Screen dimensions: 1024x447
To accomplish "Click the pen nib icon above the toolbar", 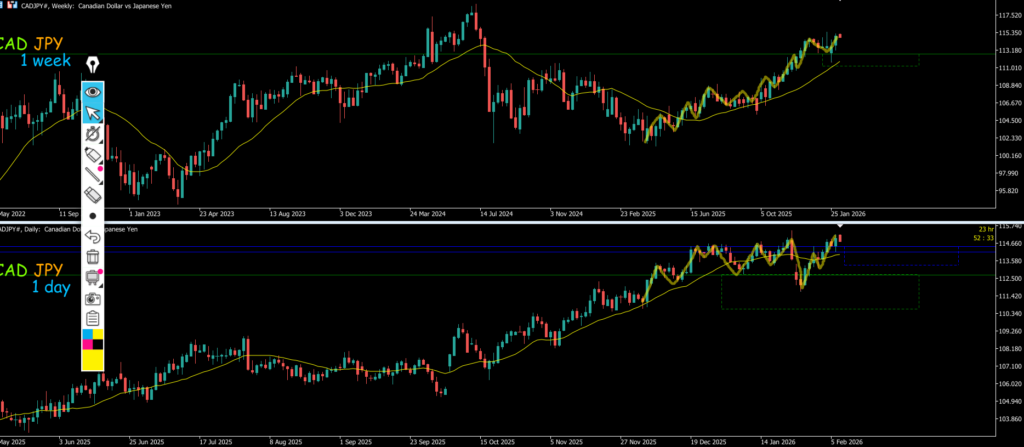I will [93, 65].
